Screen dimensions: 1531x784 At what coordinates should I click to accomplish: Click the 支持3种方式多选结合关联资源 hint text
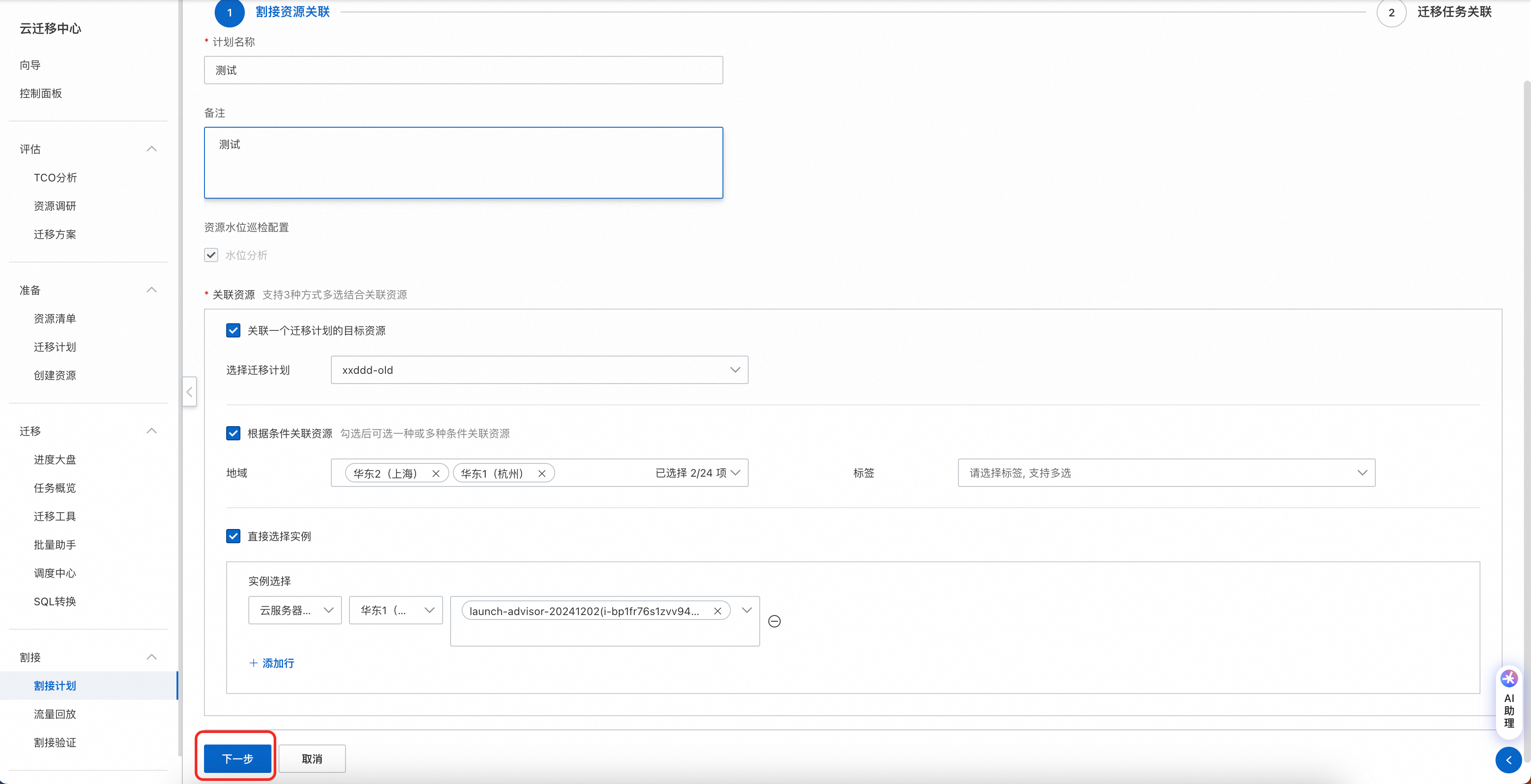(x=334, y=295)
